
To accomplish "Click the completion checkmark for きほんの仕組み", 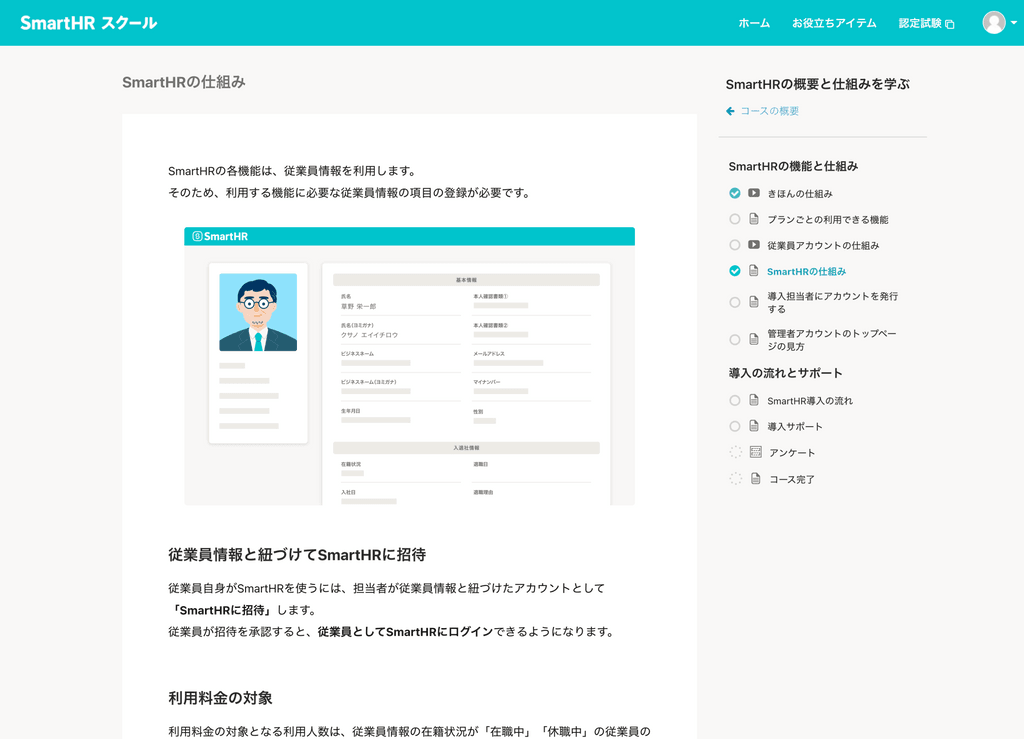I will 734,193.
